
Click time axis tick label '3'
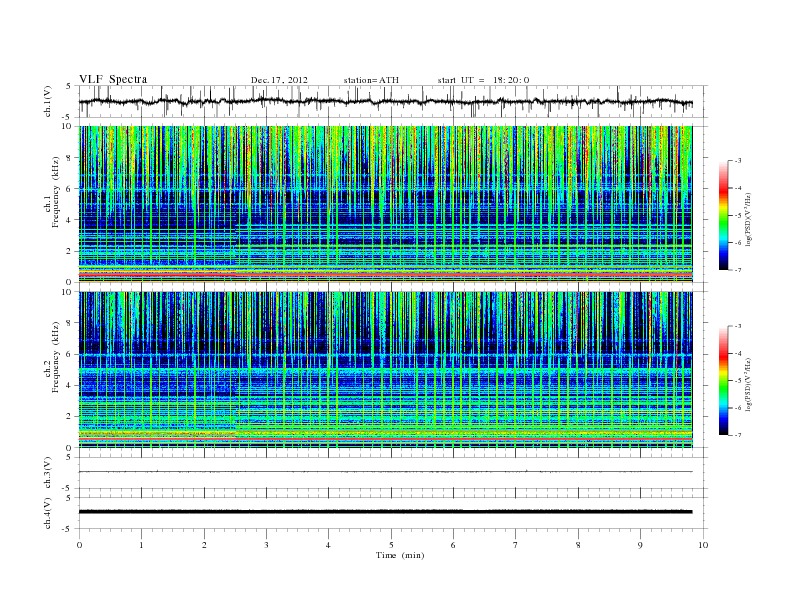[x=266, y=545]
